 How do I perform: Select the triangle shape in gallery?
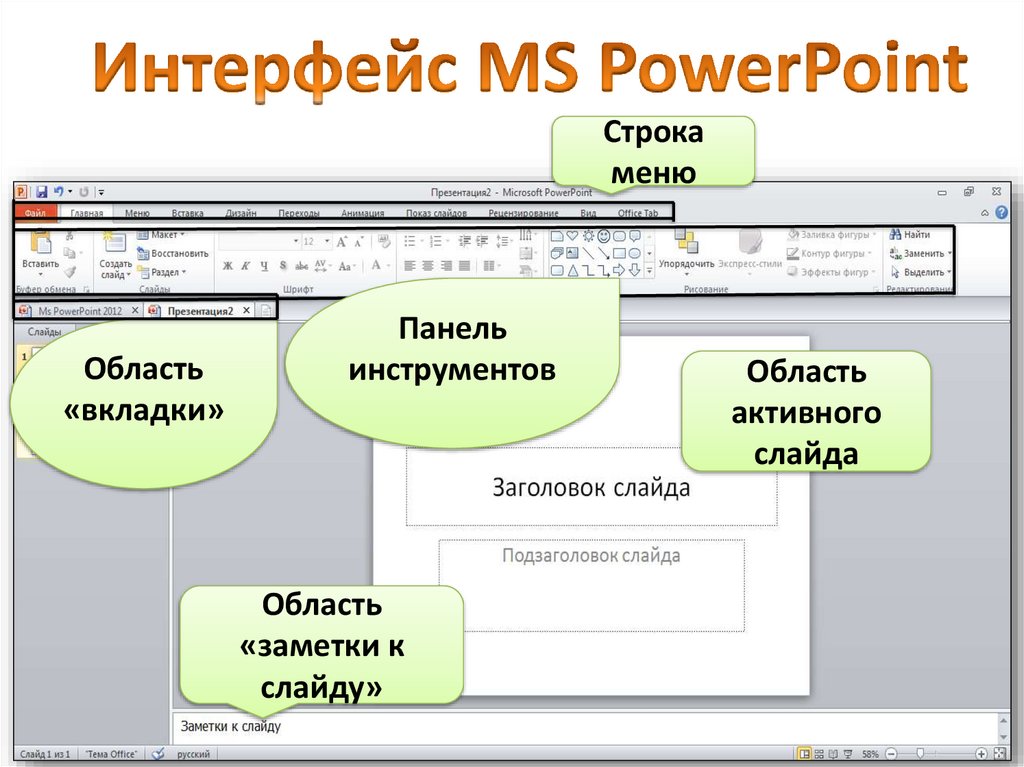(573, 270)
